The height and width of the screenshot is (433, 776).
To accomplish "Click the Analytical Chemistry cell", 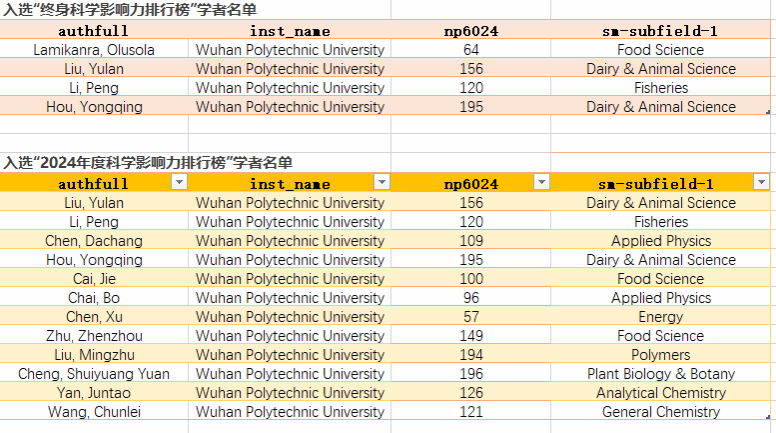I will click(x=661, y=393).
